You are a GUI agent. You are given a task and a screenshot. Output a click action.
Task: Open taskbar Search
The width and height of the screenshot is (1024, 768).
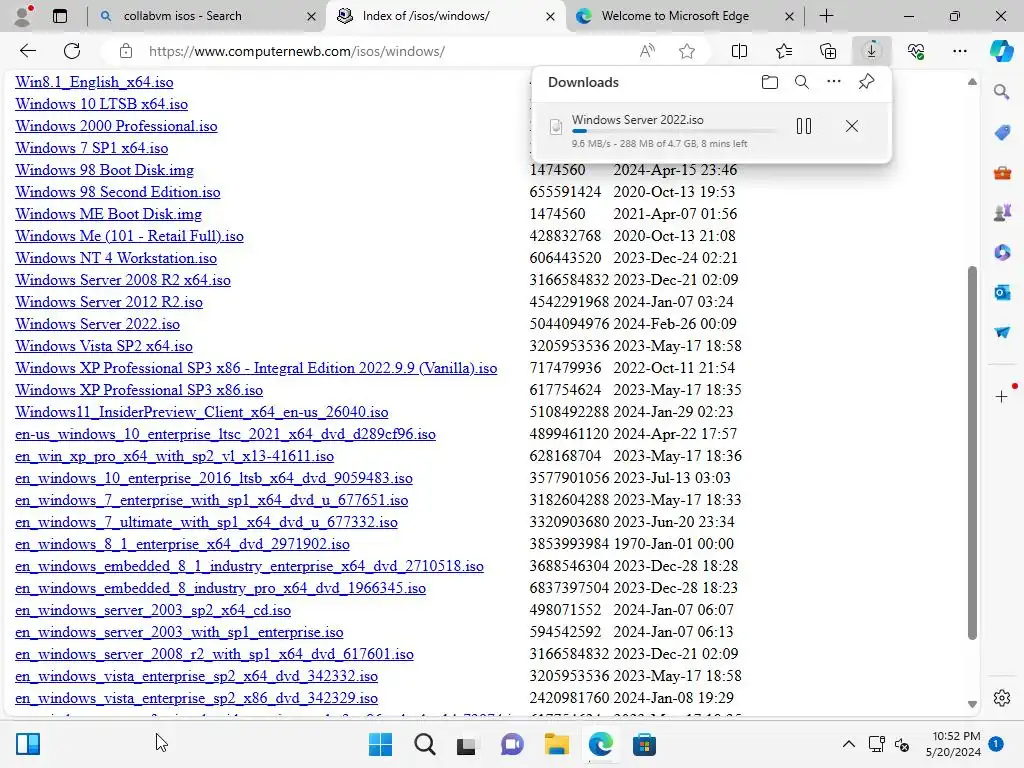(x=424, y=744)
